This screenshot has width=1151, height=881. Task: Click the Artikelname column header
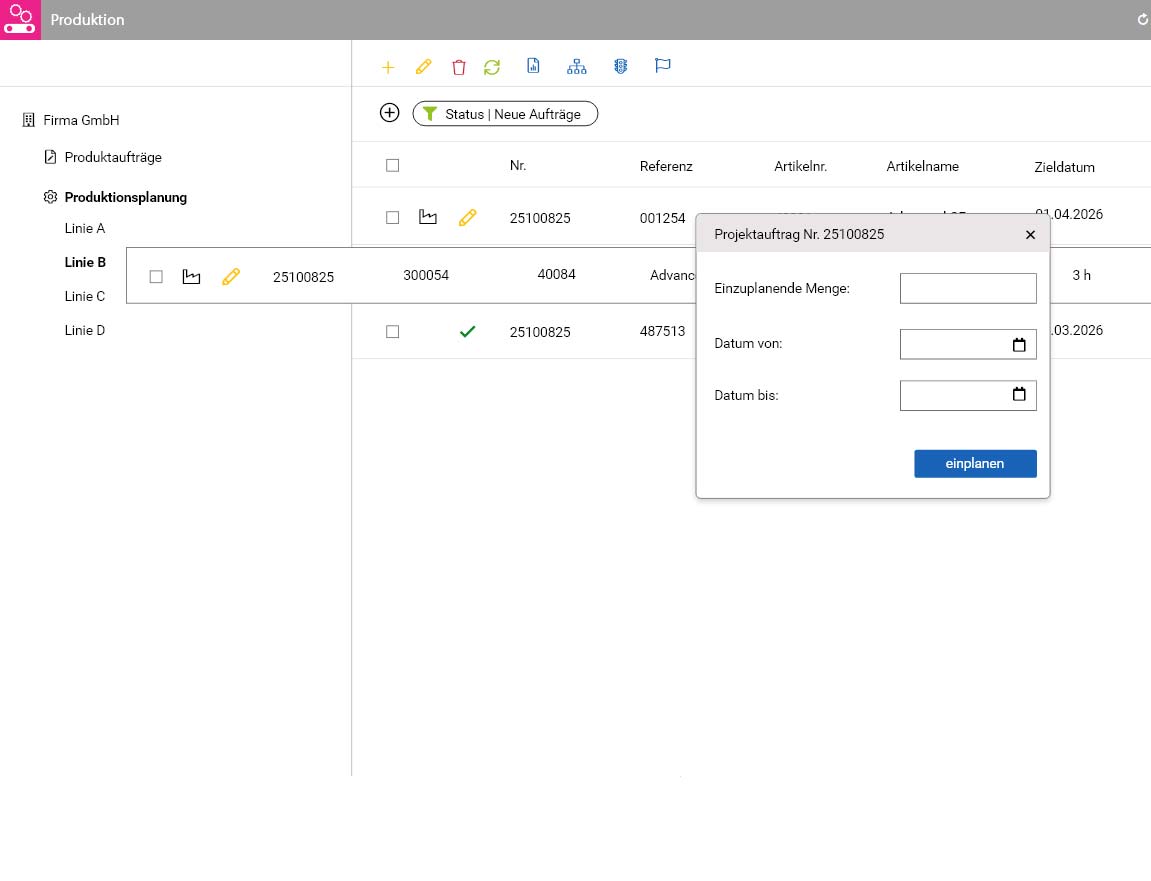(922, 166)
